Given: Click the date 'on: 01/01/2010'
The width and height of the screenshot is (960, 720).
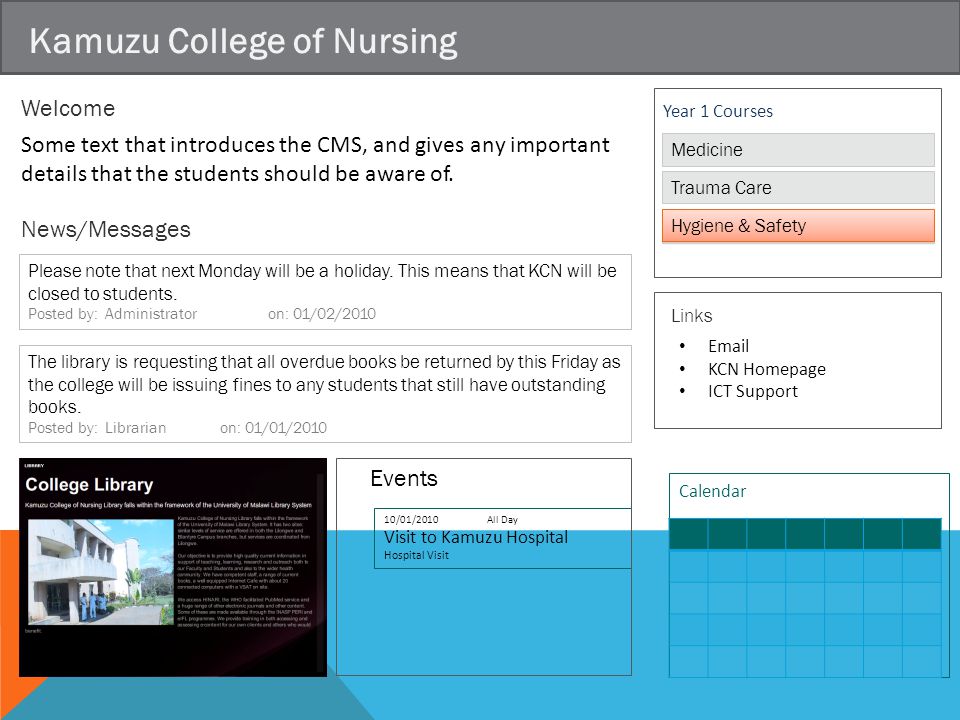Looking at the screenshot, I should click(x=273, y=428).
